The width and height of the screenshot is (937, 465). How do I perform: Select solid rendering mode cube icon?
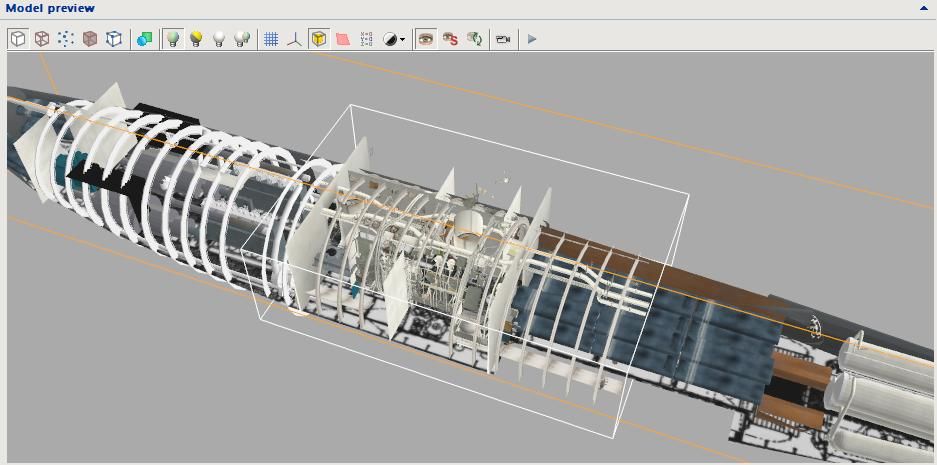point(18,39)
